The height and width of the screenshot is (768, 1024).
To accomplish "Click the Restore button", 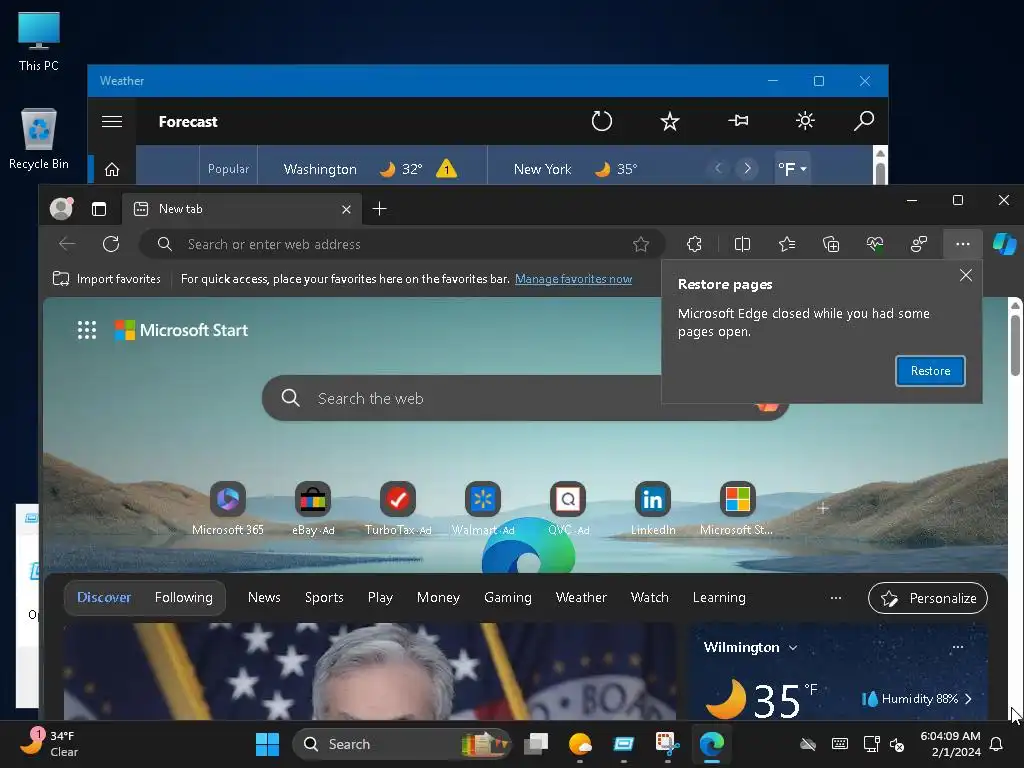I will pos(930,371).
